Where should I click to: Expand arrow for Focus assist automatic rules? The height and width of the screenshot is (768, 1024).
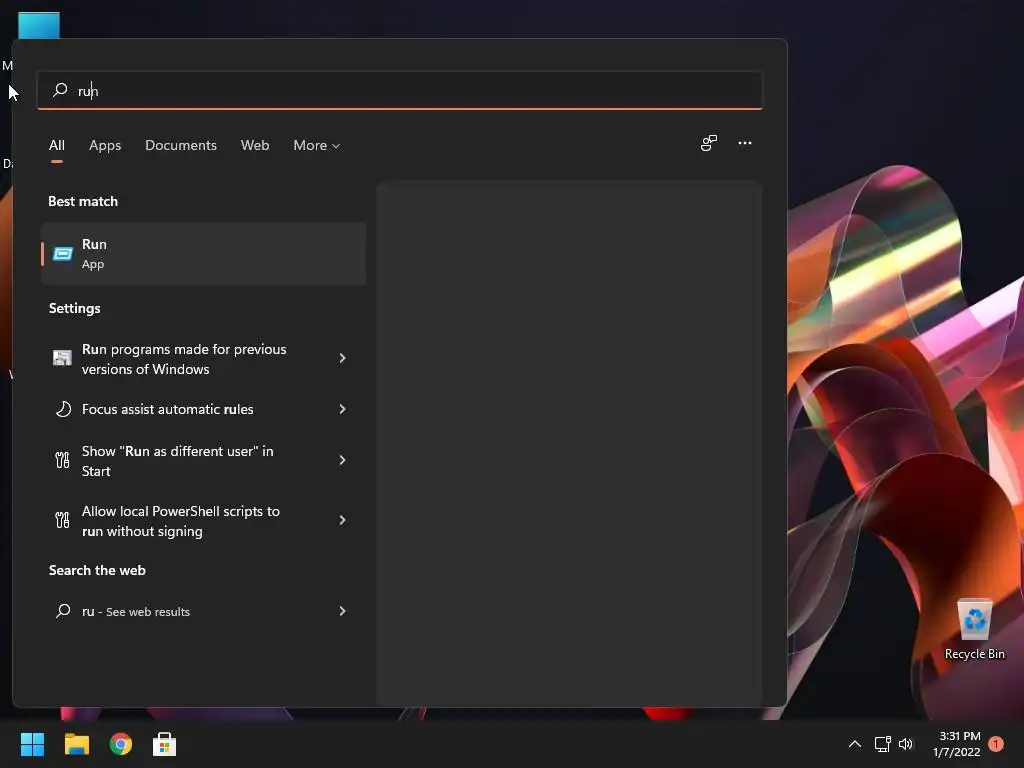[342, 409]
